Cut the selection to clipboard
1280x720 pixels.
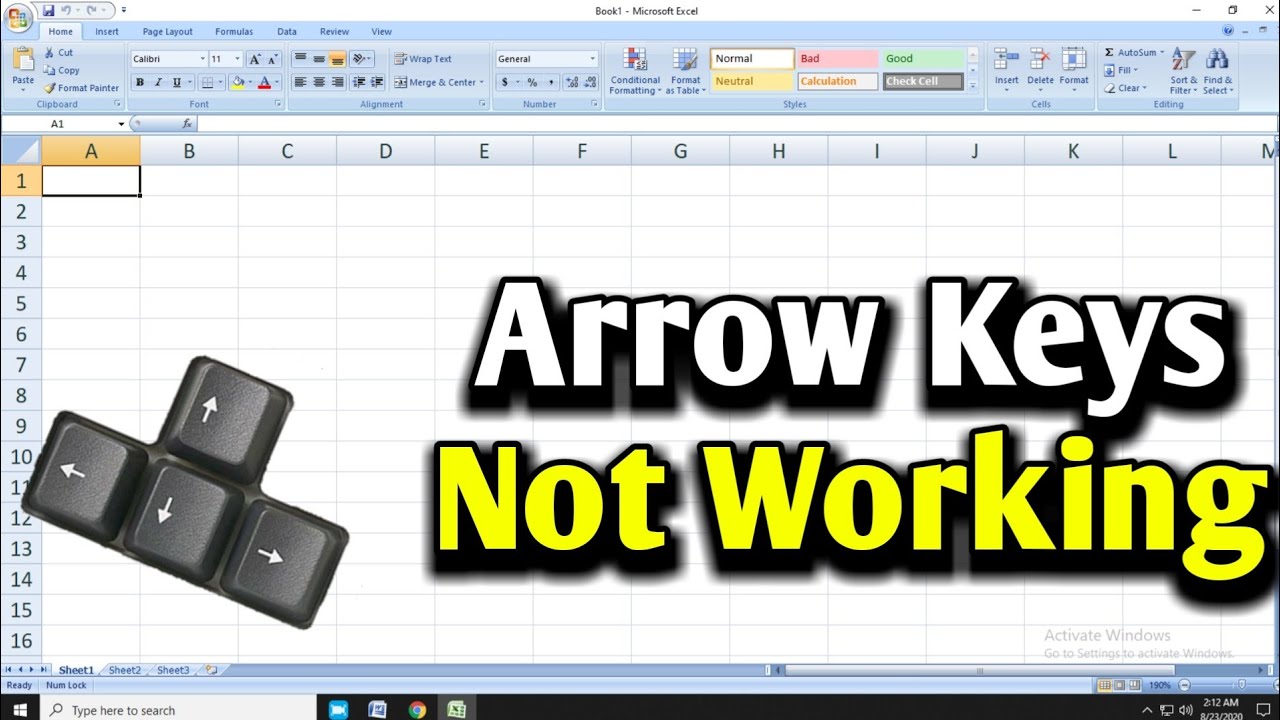[59, 53]
